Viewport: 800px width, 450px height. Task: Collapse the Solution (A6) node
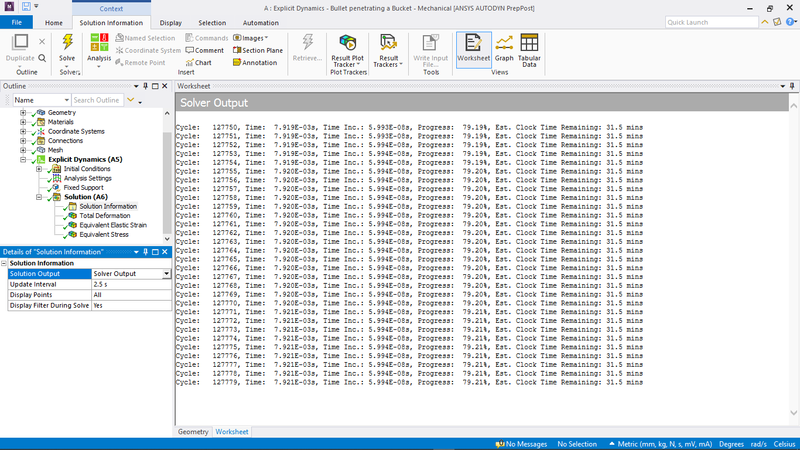[x=39, y=197]
